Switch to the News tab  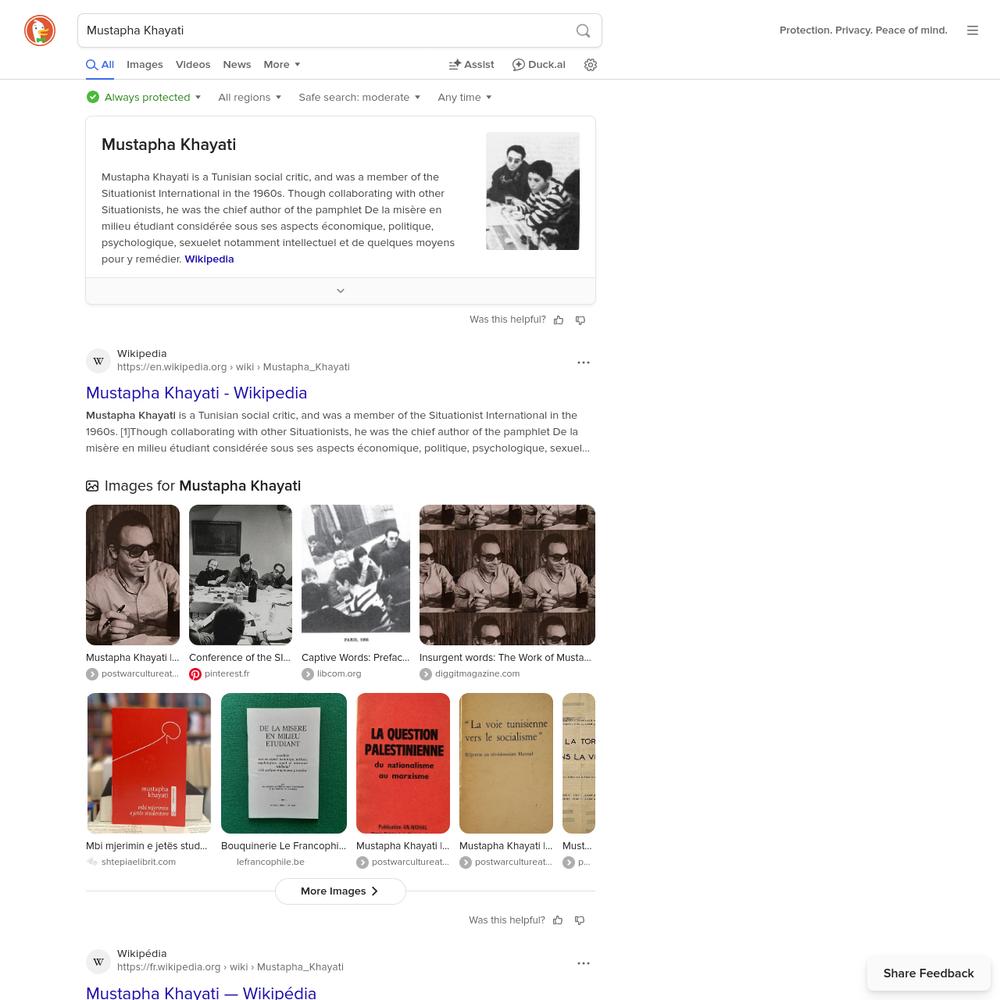(237, 64)
